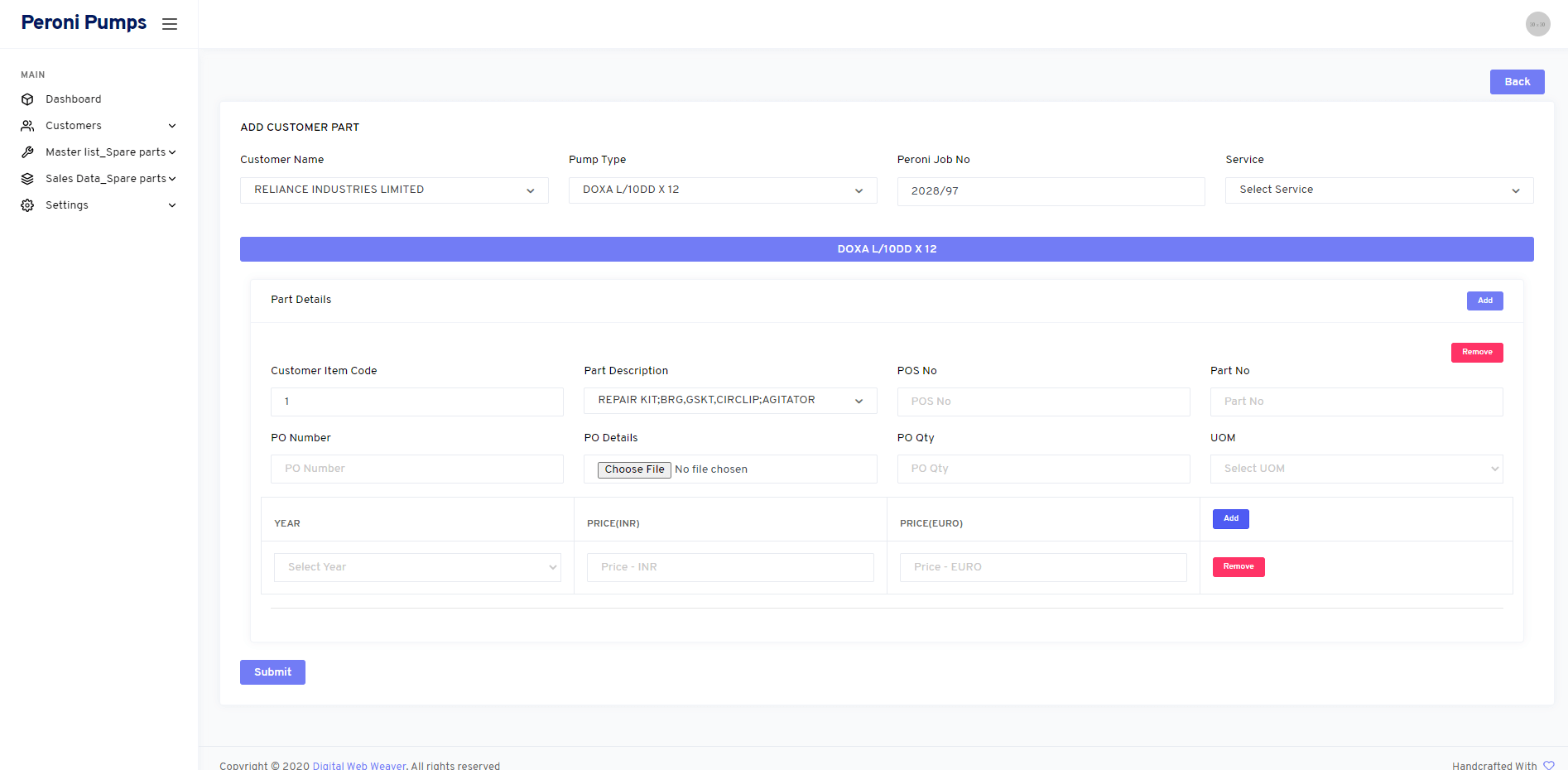This screenshot has width=1568, height=770.
Task: Click the heart icon in the footer
Action: coord(1549,766)
